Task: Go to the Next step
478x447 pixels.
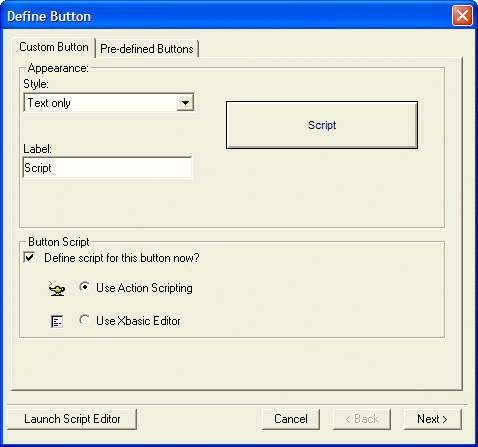Action: pyautogui.click(x=433, y=419)
